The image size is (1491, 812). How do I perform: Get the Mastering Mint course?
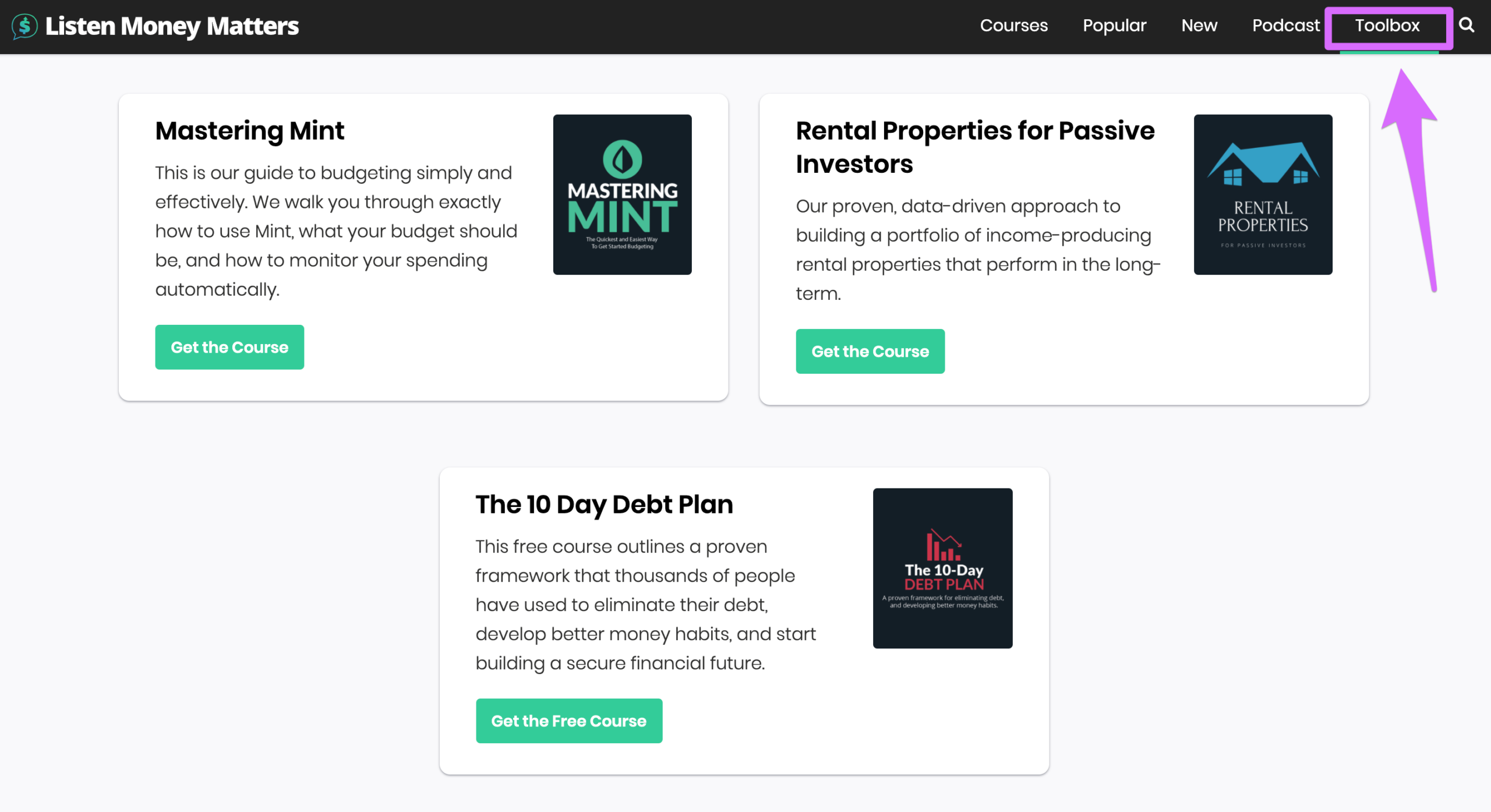point(229,347)
